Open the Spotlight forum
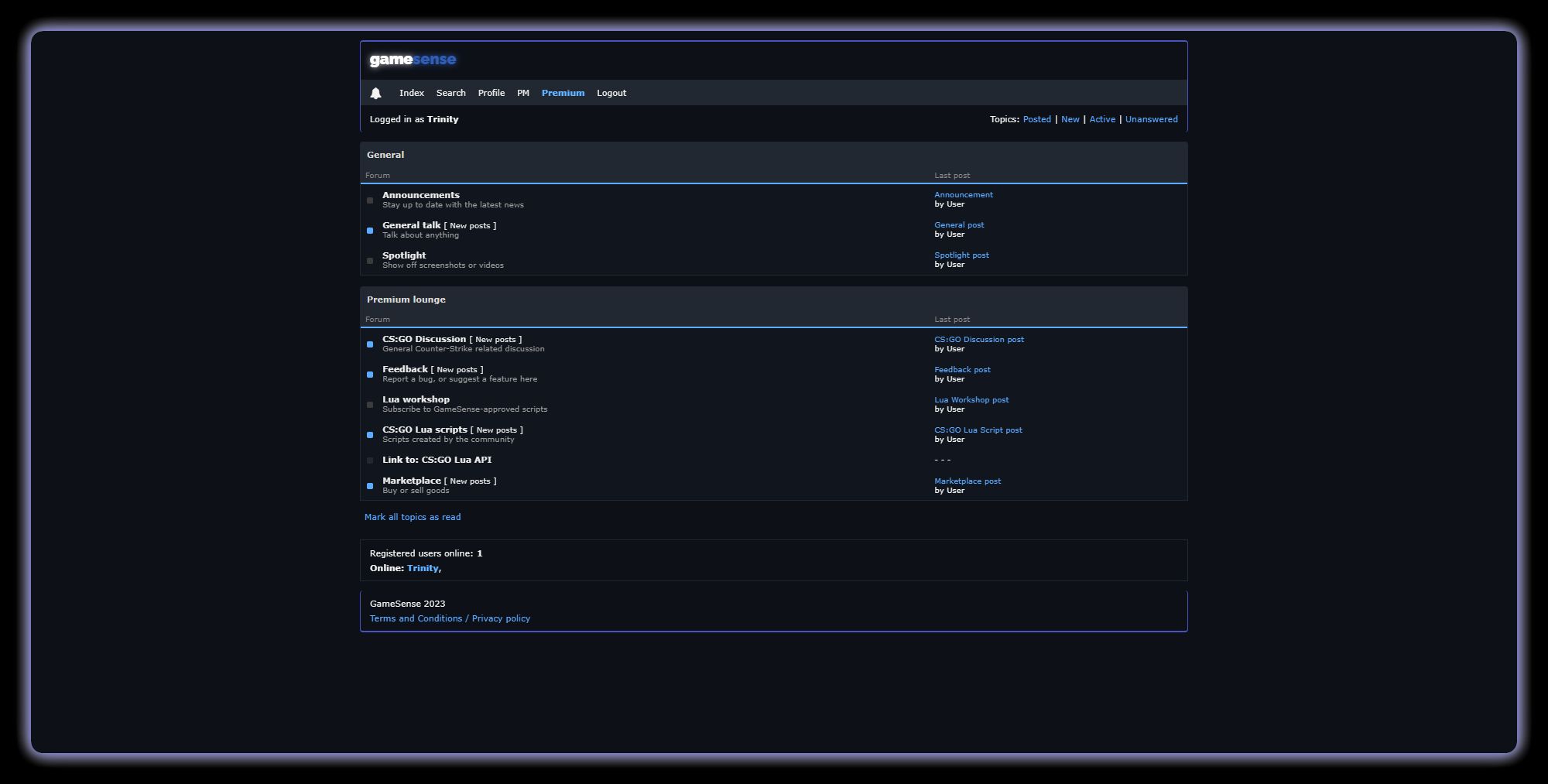Image resolution: width=1548 pixels, height=784 pixels. pyautogui.click(x=404, y=255)
